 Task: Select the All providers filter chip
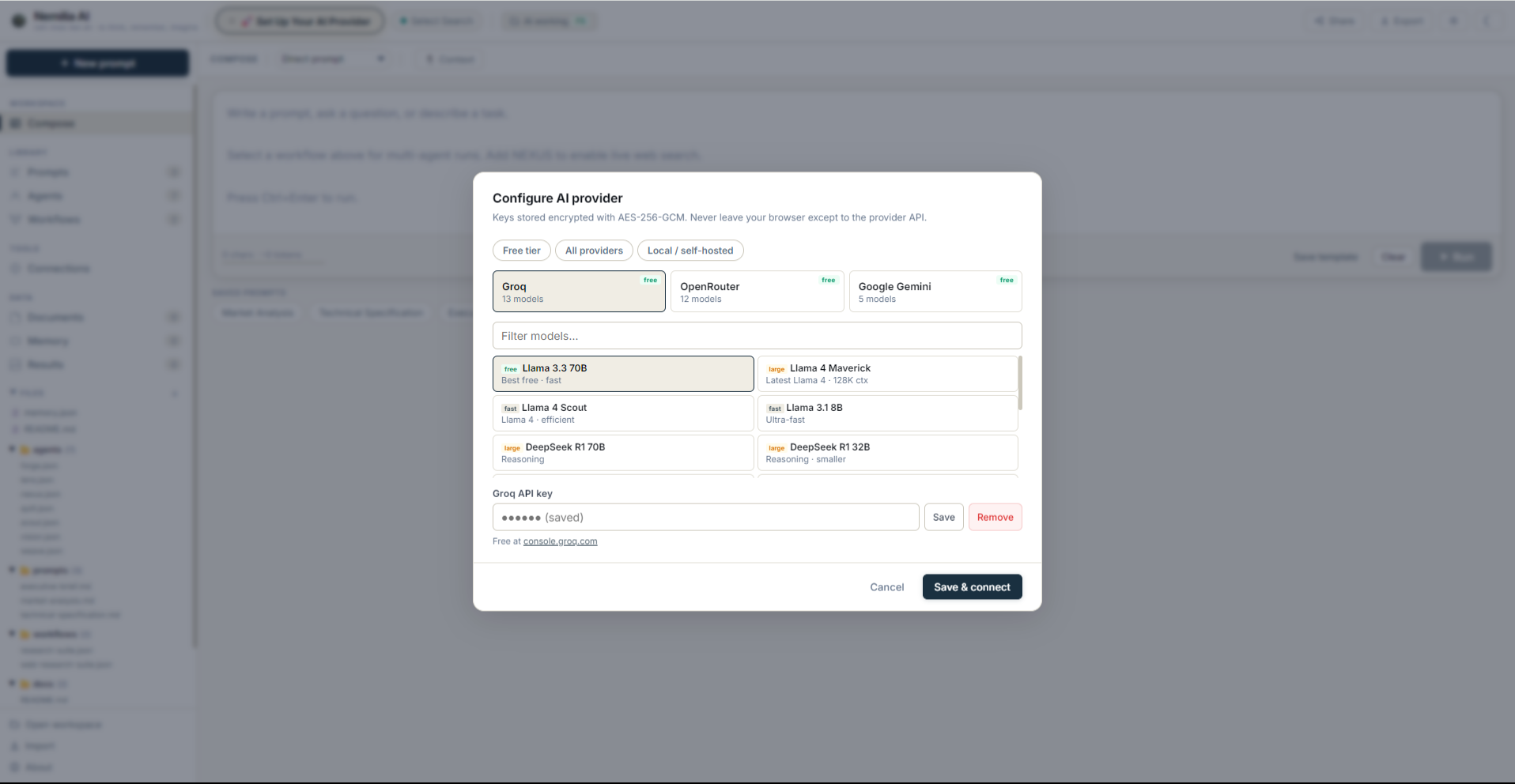tap(594, 251)
